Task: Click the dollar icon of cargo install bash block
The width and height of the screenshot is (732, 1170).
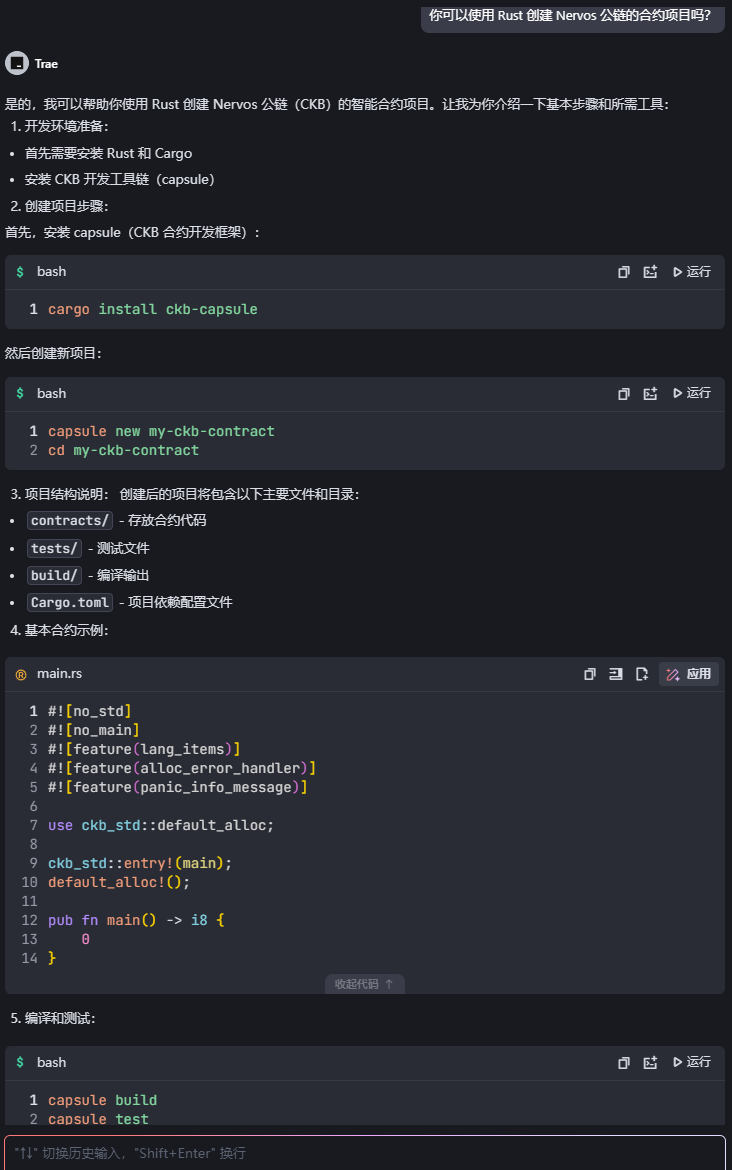Action: pos(20,272)
